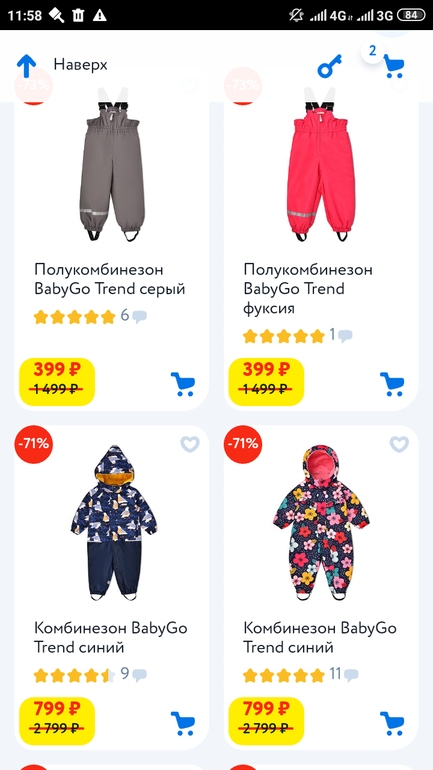Screen dimensions: 433x770
Task: Add blue bird-print jumpsuit to cart
Action: pyautogui.click(x=183, y=723)
